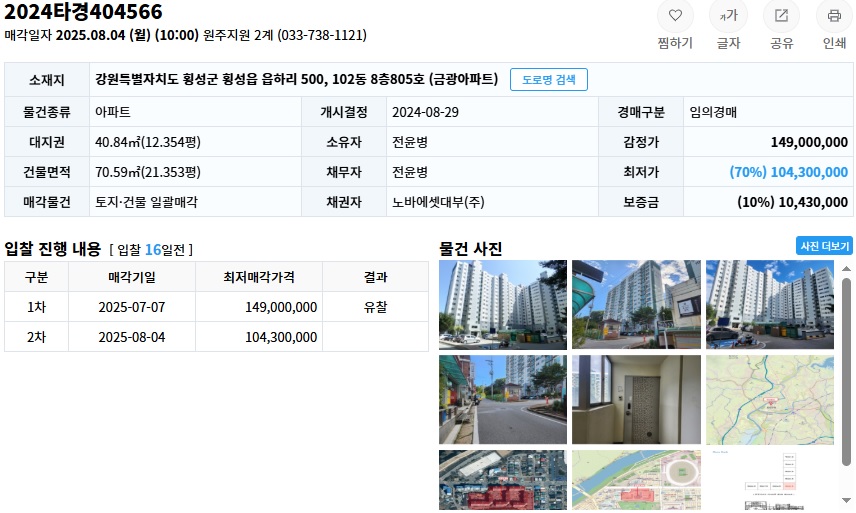856x513 pixels.
Task: Click the 유찰 result in 1차 row
Action: 376,307
